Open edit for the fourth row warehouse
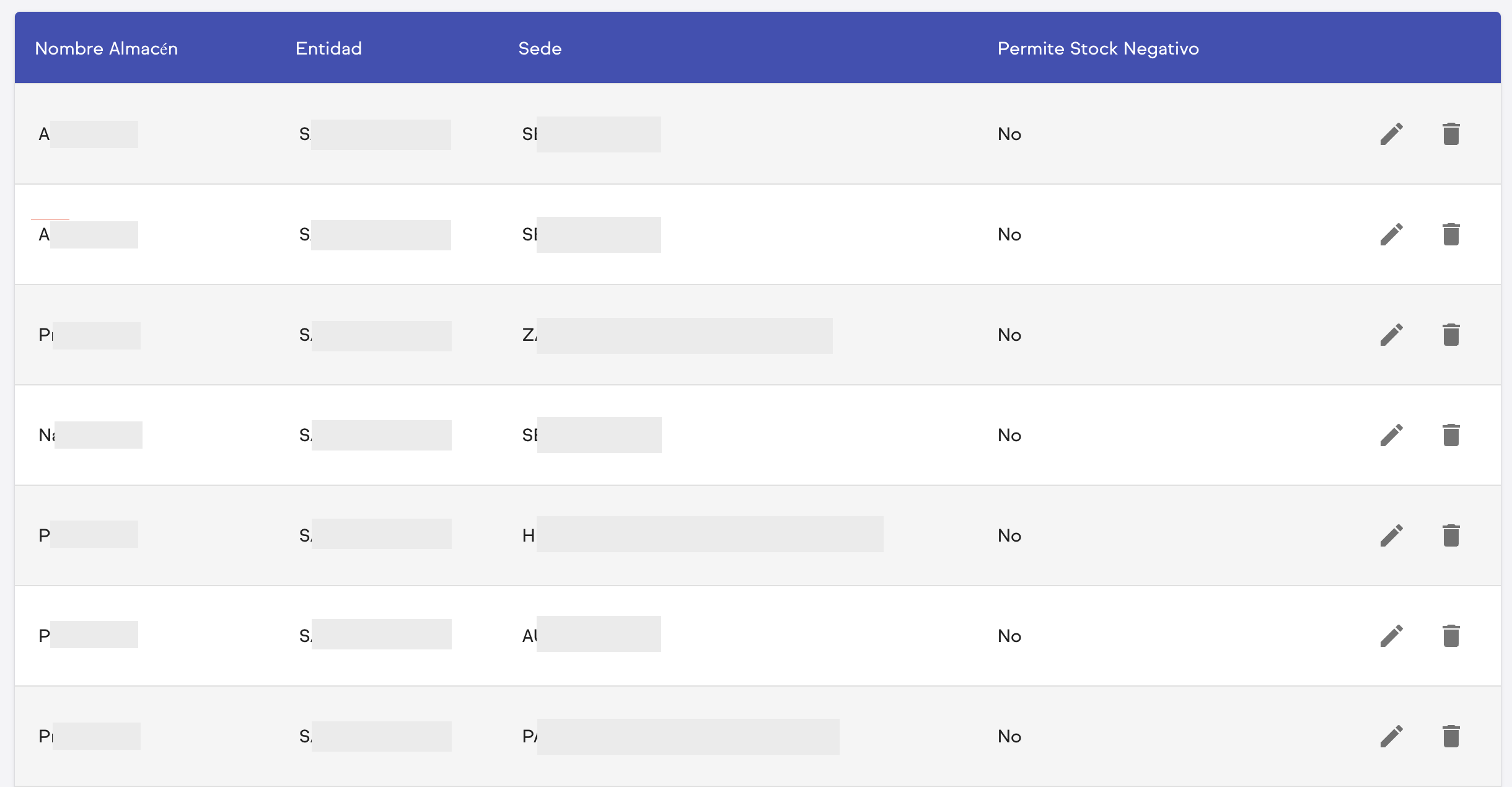This screenshot has width=1512, height=787. click(1391, 435)
